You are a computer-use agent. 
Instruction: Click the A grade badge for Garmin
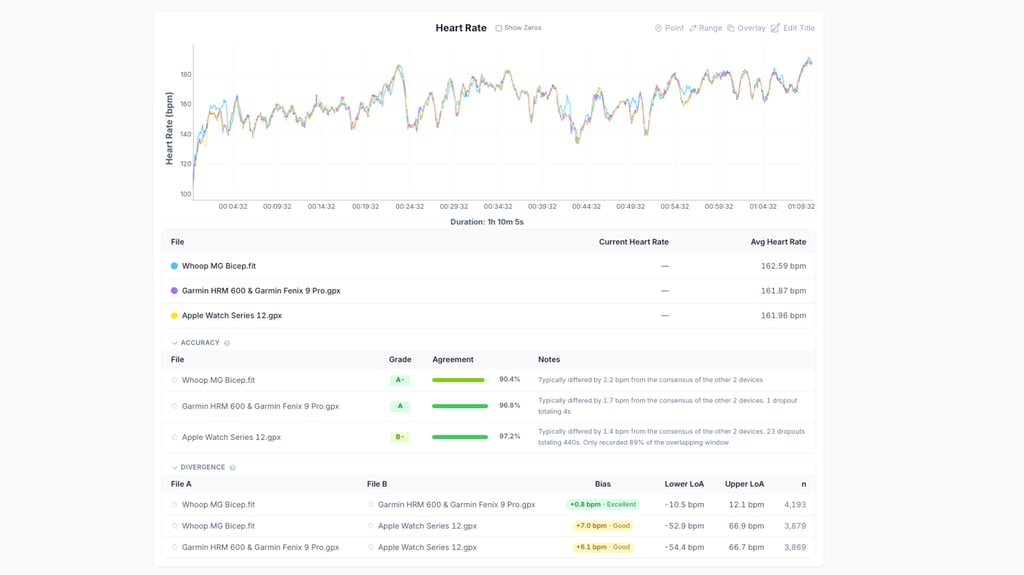pyautogui.click(x=400, y=406)
